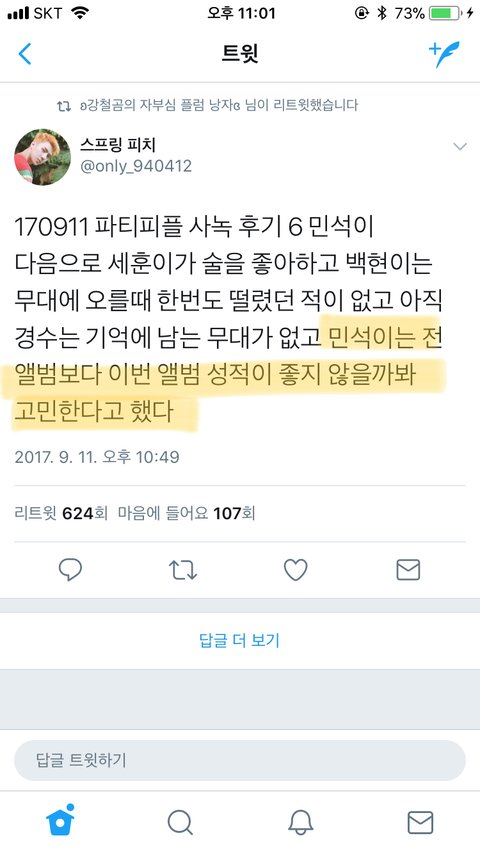Open the @only_940412 handle
Viewport: 480px width, 854px height.
coord(136,166)
